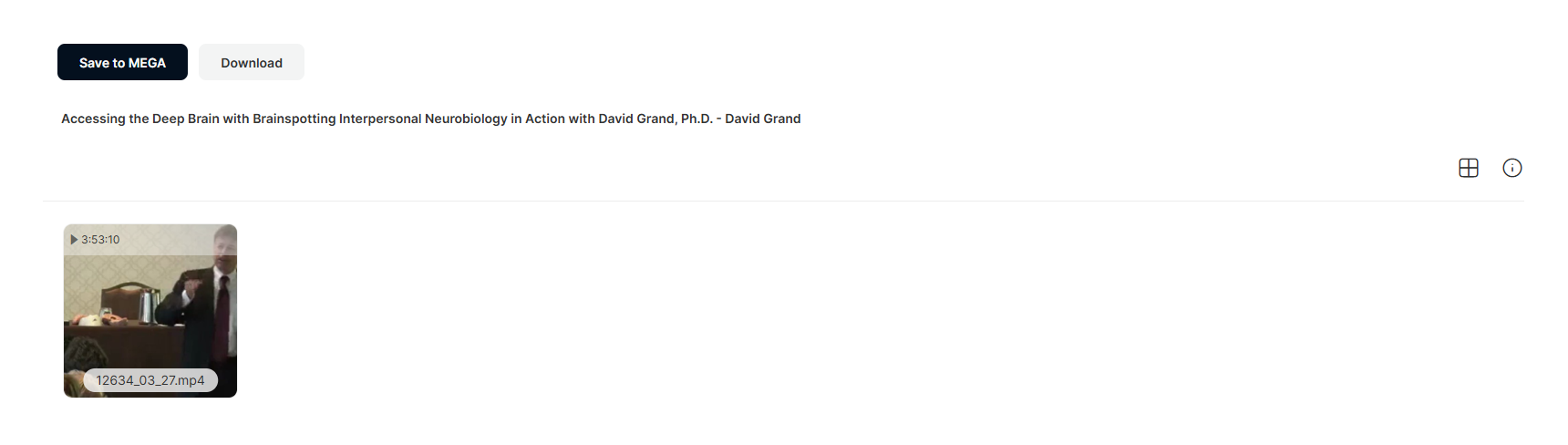Switch file list view with grid icon

[x=1468, y=168]
